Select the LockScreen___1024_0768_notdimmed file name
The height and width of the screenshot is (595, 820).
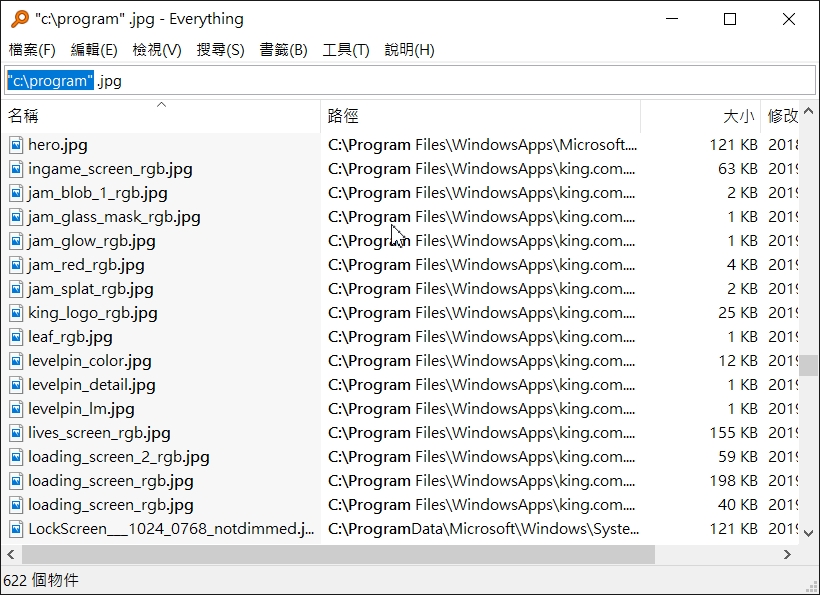click(x=172, y=530)
